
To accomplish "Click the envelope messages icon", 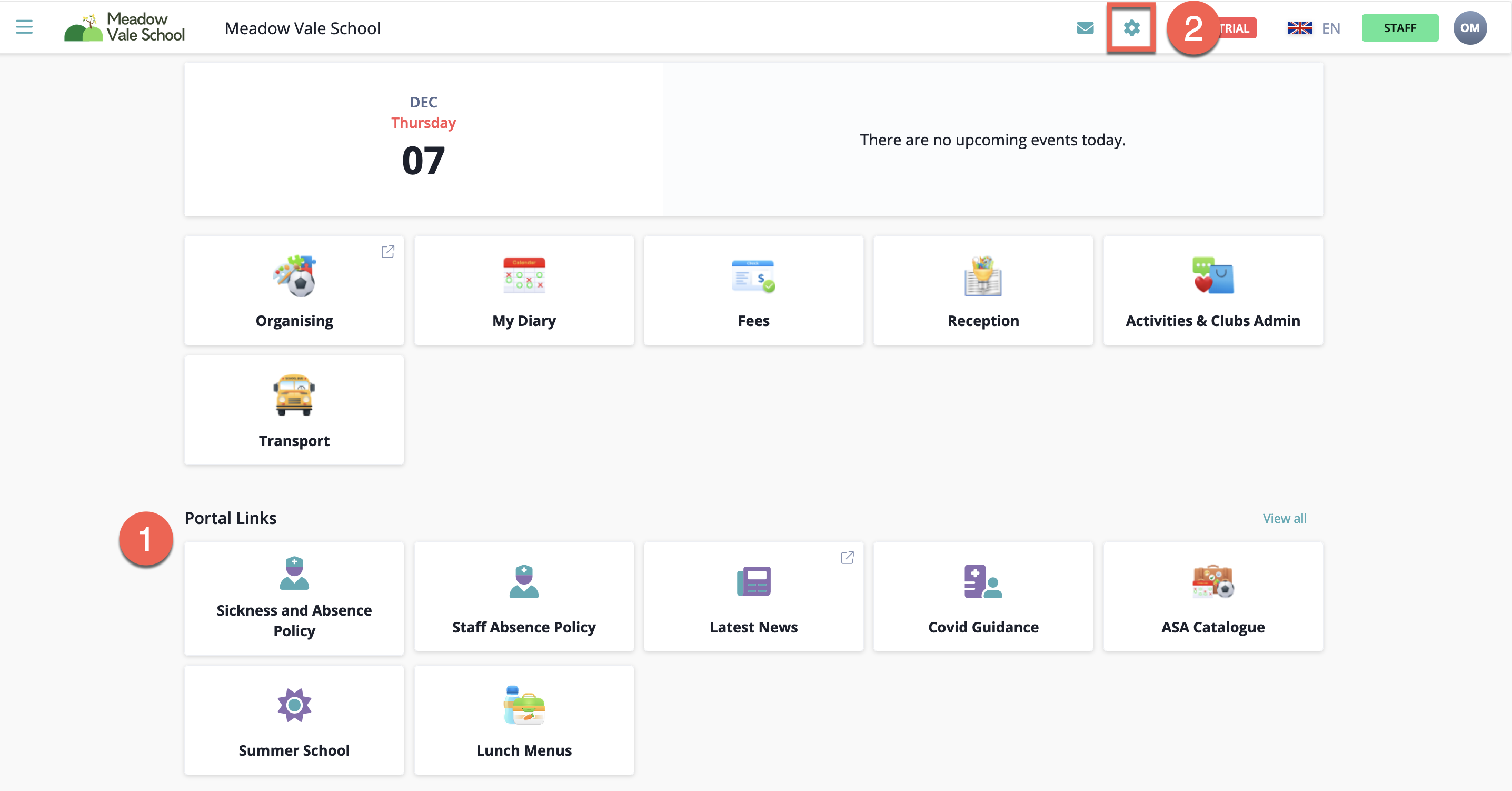I will pyautogui.click(x=1085, y=28).
